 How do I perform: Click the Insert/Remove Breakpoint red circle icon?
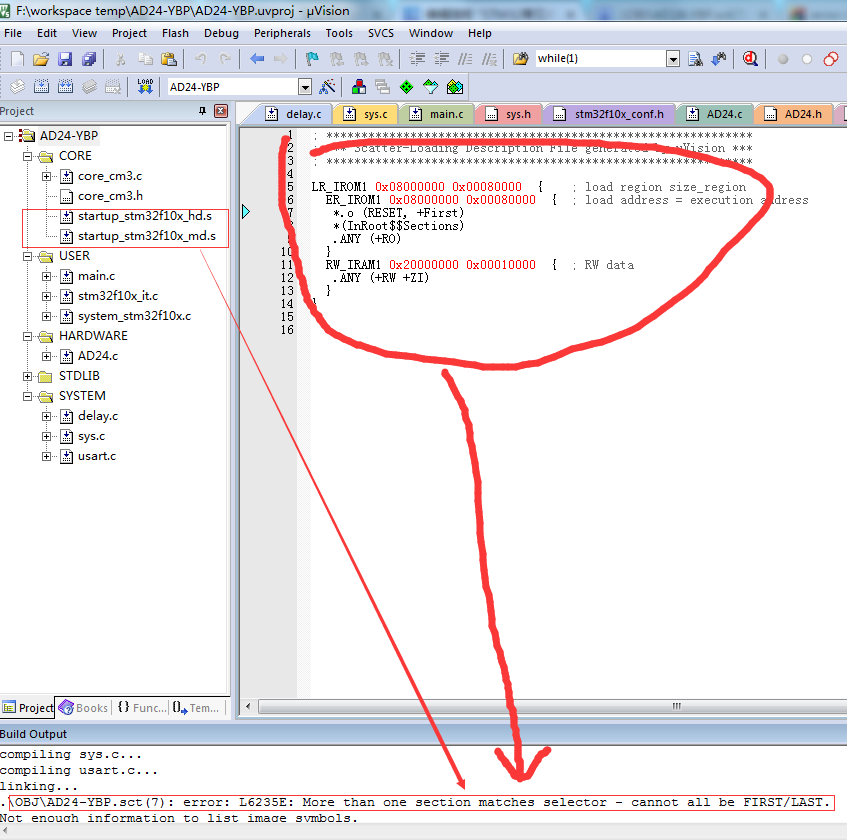(783, 59)
